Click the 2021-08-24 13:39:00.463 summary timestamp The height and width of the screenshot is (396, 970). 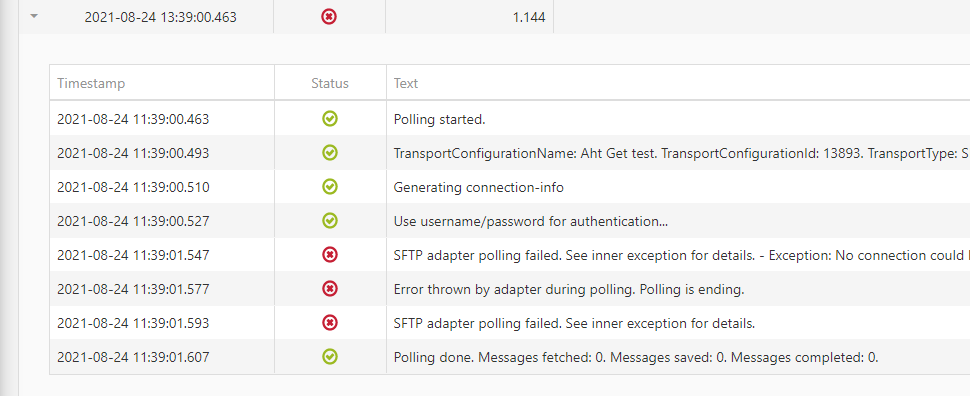[x=160, y=17]
